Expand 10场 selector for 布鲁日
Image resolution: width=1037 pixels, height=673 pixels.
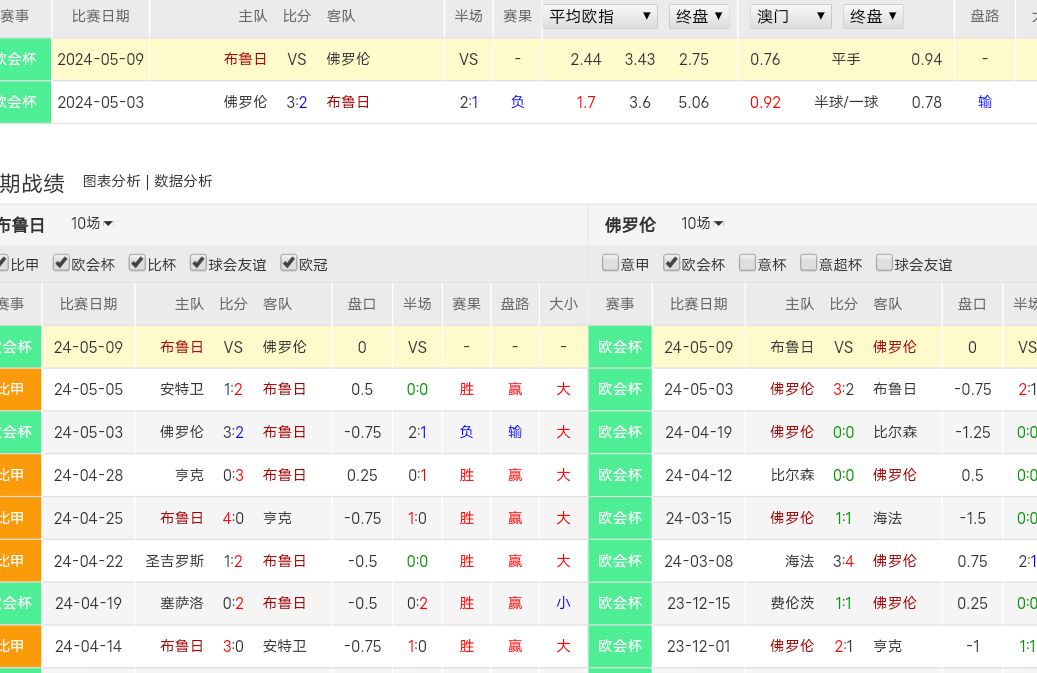(x=92, y=224)
